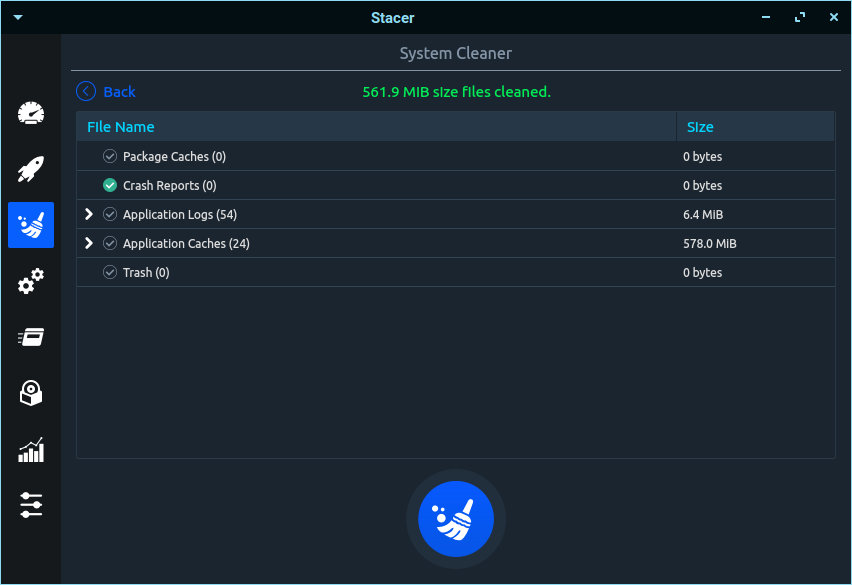Click the Crash Reports 0 bytes size cell
The height and width of the screenshot is (585, 852).
703,185
